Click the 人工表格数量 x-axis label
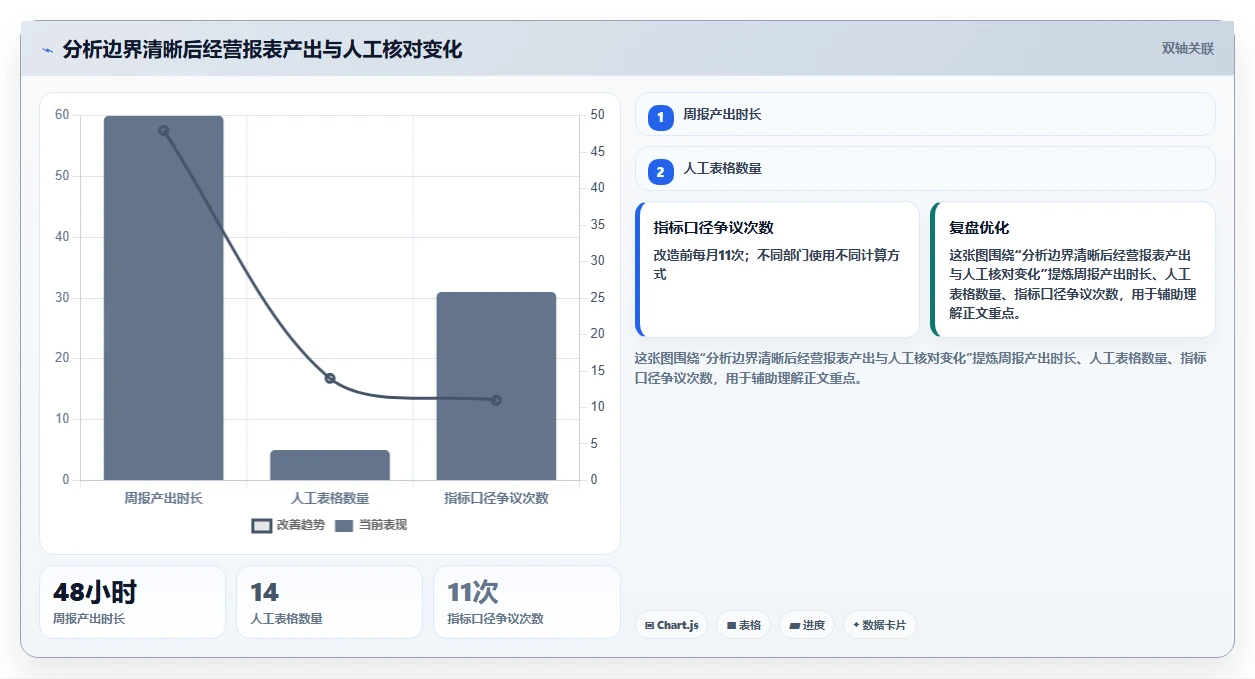1255x679 pixels. [x=330, y=497]
